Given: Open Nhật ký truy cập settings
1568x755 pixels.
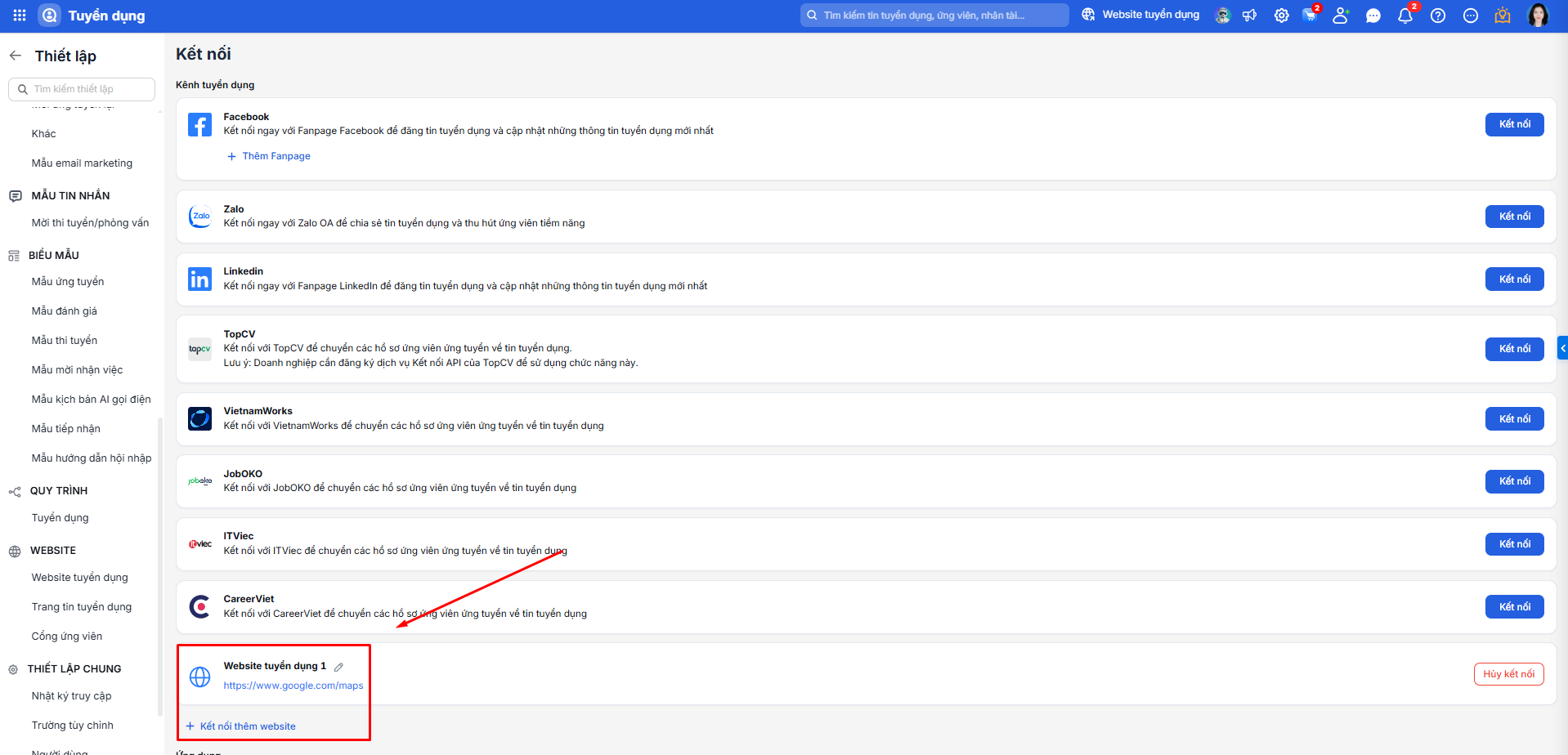Looking at the screenshot, I should point(72,696).
